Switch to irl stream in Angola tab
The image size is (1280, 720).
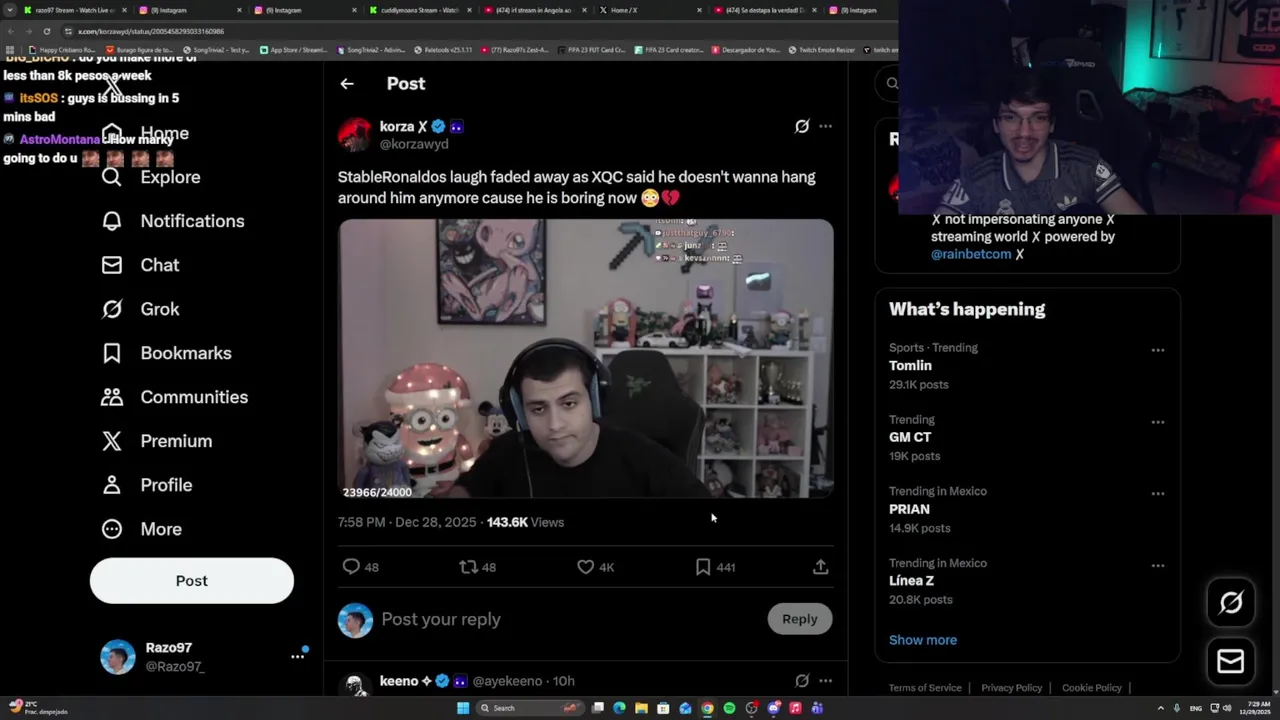533,10
